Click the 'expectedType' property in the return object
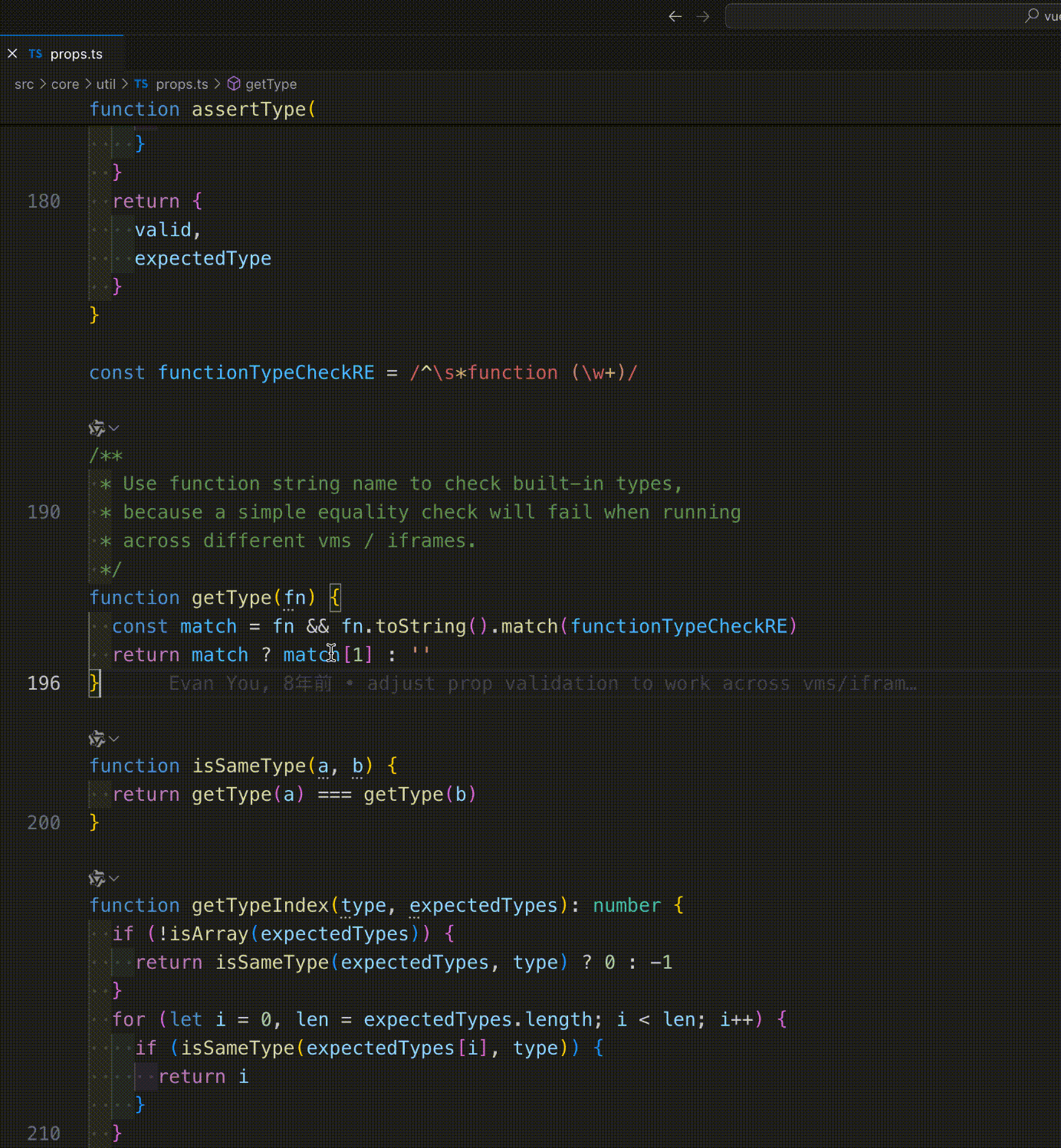This screenshot has width=1061, height=1148. click(203, 259)
